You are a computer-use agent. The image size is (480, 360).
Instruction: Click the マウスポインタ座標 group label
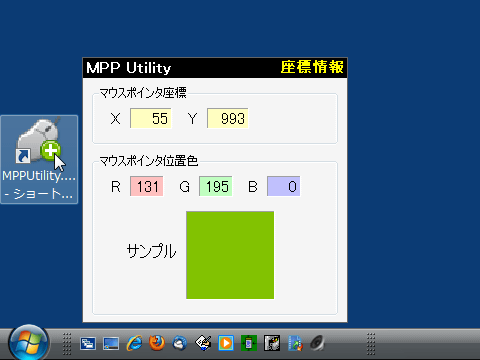[x=143, y=92]
